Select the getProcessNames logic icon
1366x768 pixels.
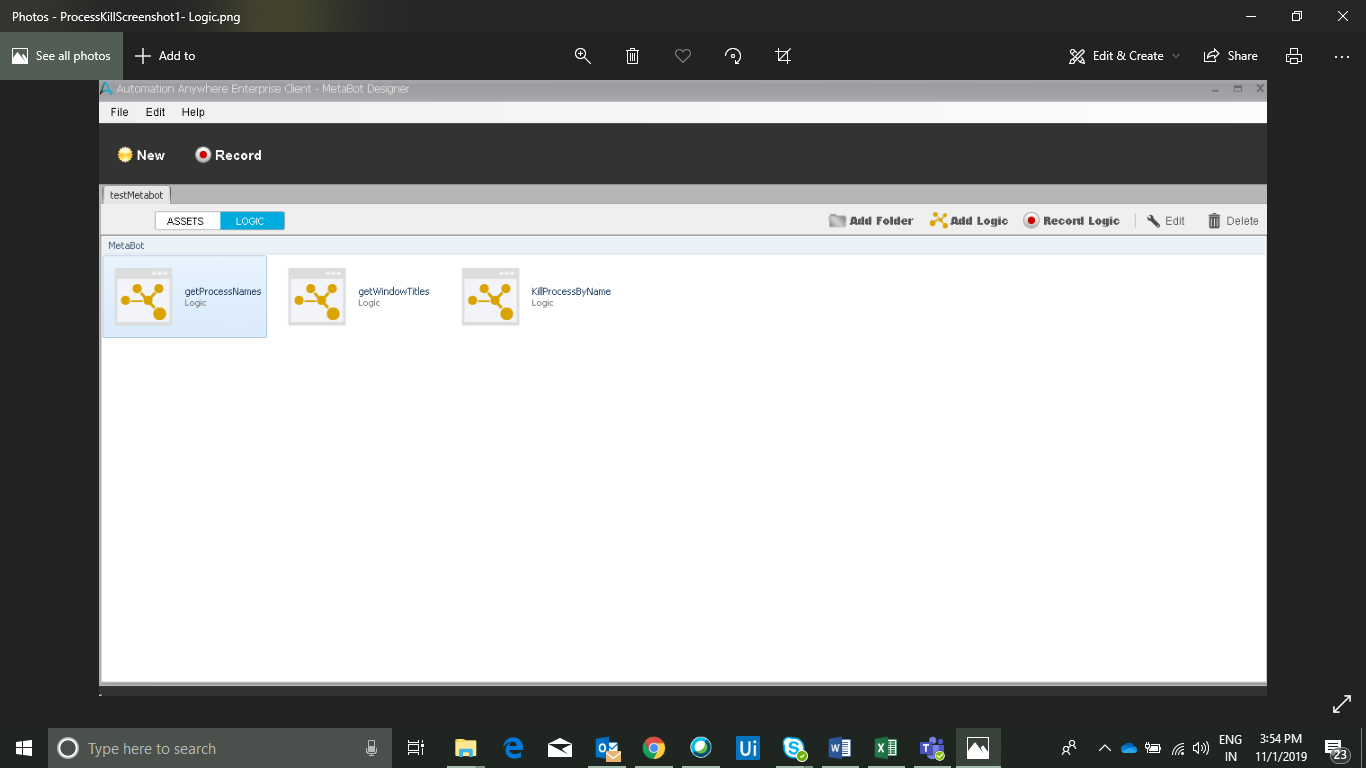point(143,296)
